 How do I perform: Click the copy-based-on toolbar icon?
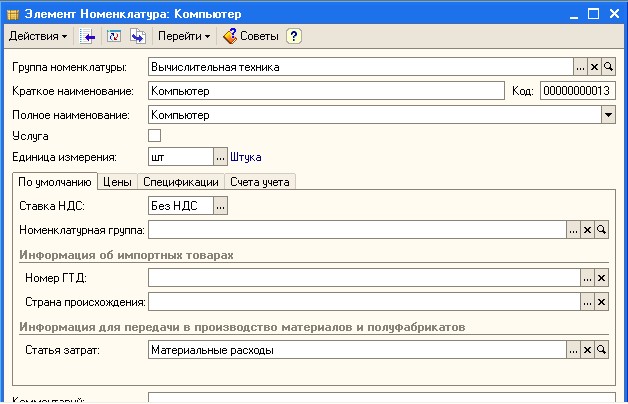coord(138,36)
